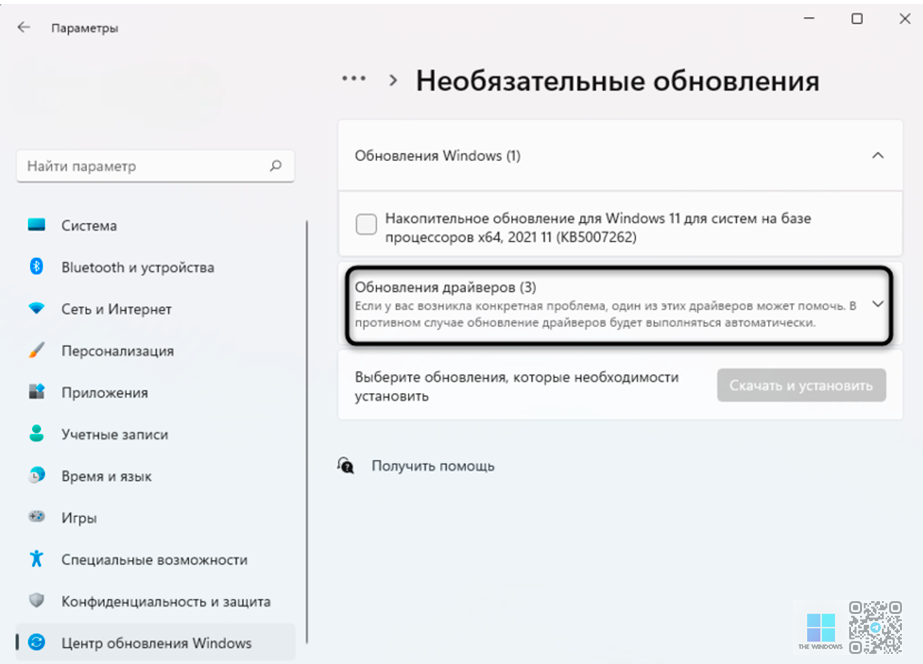Viewport: 923px width, 664px height.
Task: Open the Персонализация category
Action: tap(155, 351)
